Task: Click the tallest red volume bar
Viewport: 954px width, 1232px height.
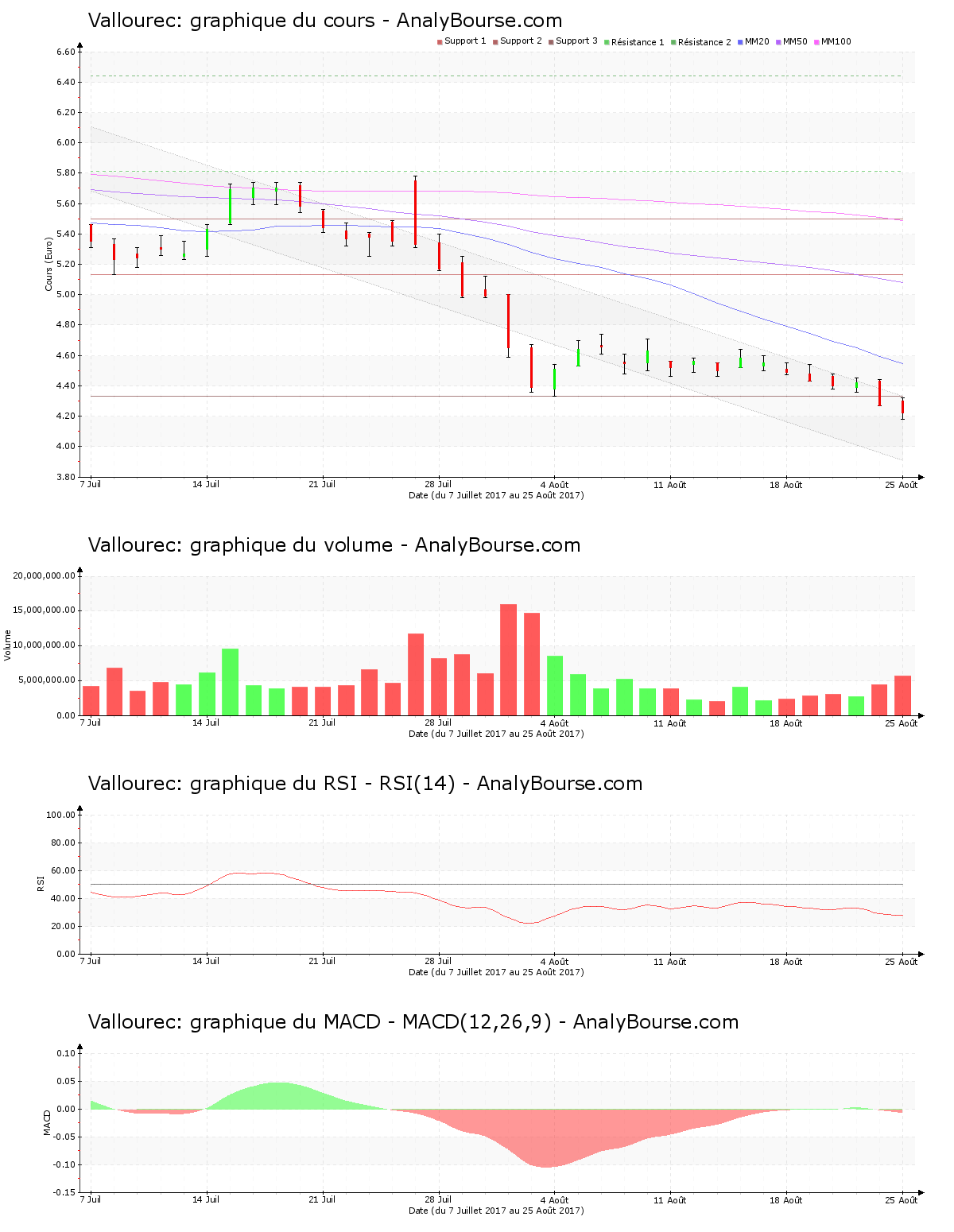Action: click(x=508, y=660)
